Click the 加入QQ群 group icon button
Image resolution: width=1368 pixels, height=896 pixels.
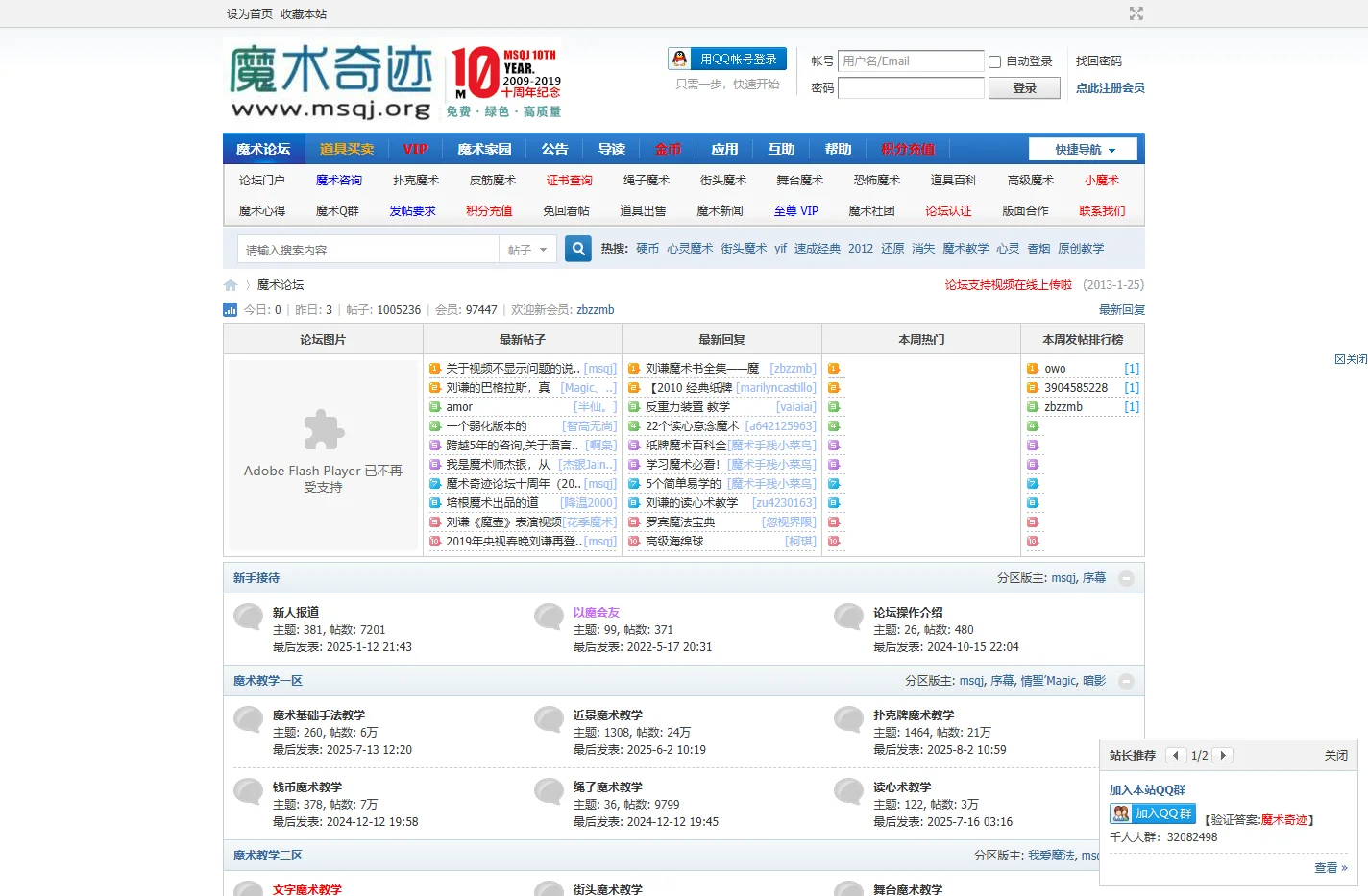[1153, 813]
